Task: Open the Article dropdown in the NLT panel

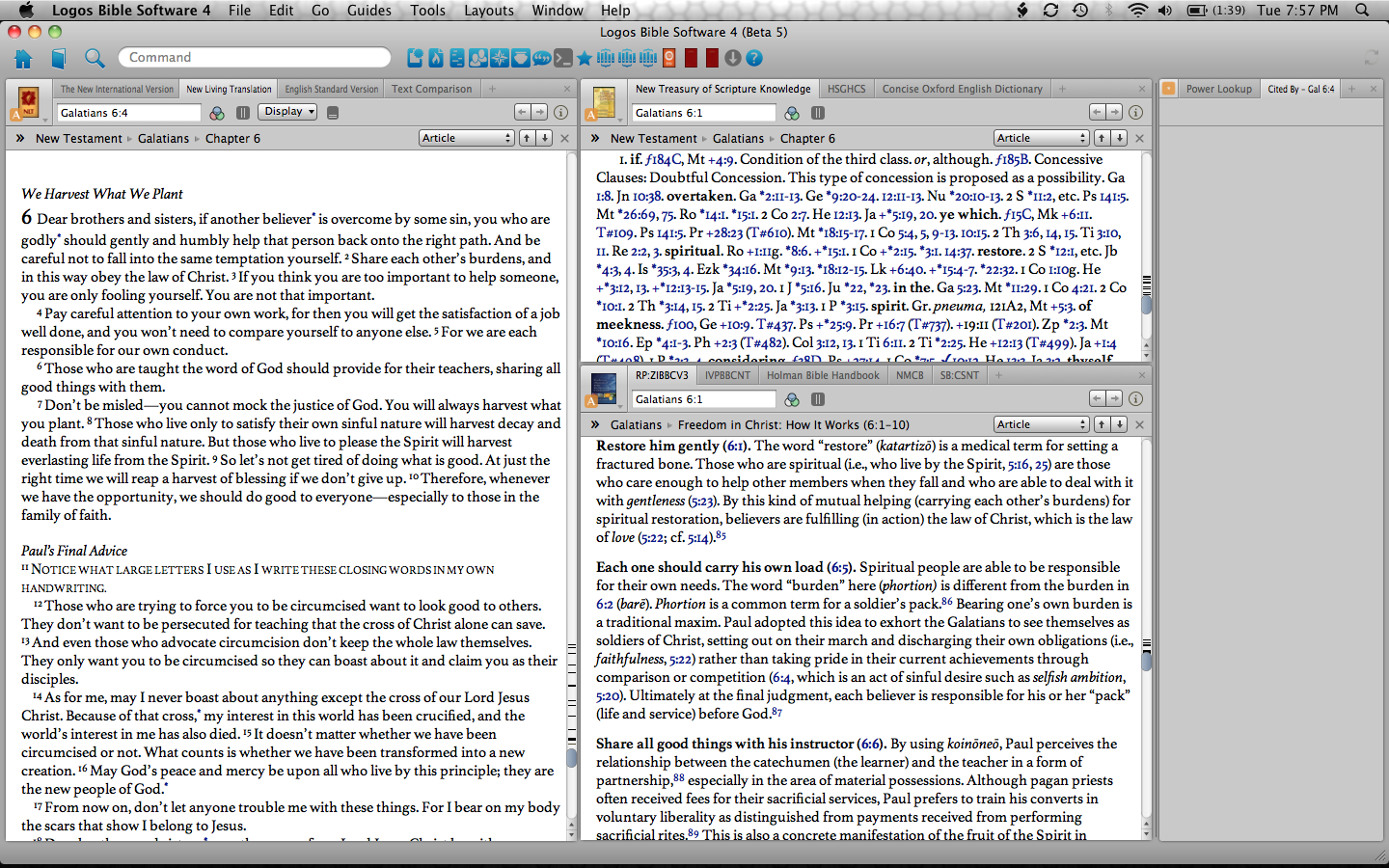Action: pos(467,138)
